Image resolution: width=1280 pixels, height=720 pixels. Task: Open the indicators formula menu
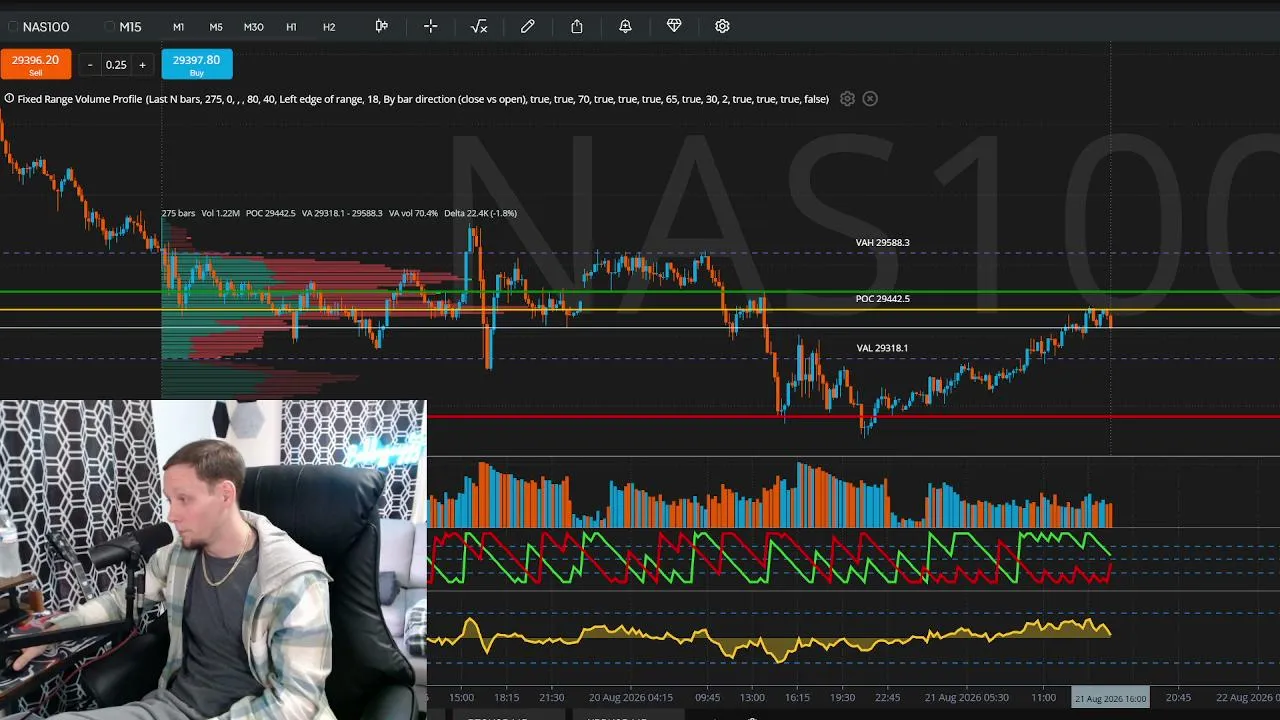[479, 26]
